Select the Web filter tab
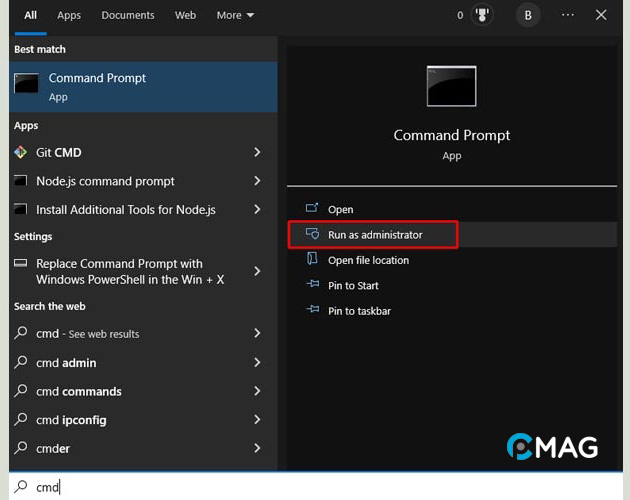The height and width of the screenshot is (500, 630). click(185, 15)
